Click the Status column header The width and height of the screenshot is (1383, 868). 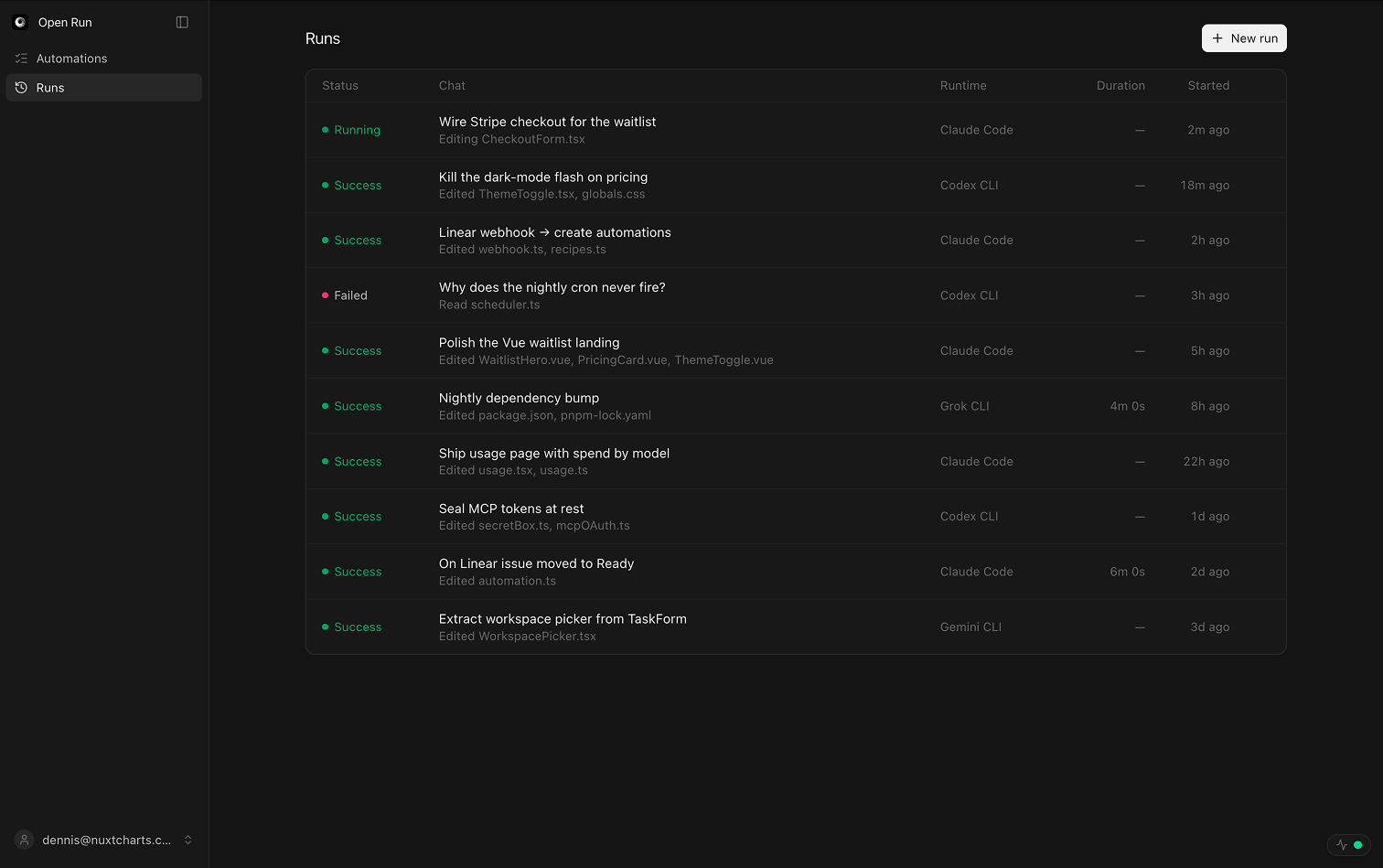(x=340, y=86)
